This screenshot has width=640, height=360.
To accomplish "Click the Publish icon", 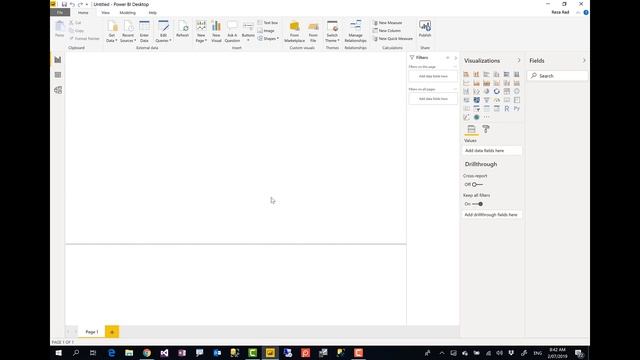I will coord(425,29).
